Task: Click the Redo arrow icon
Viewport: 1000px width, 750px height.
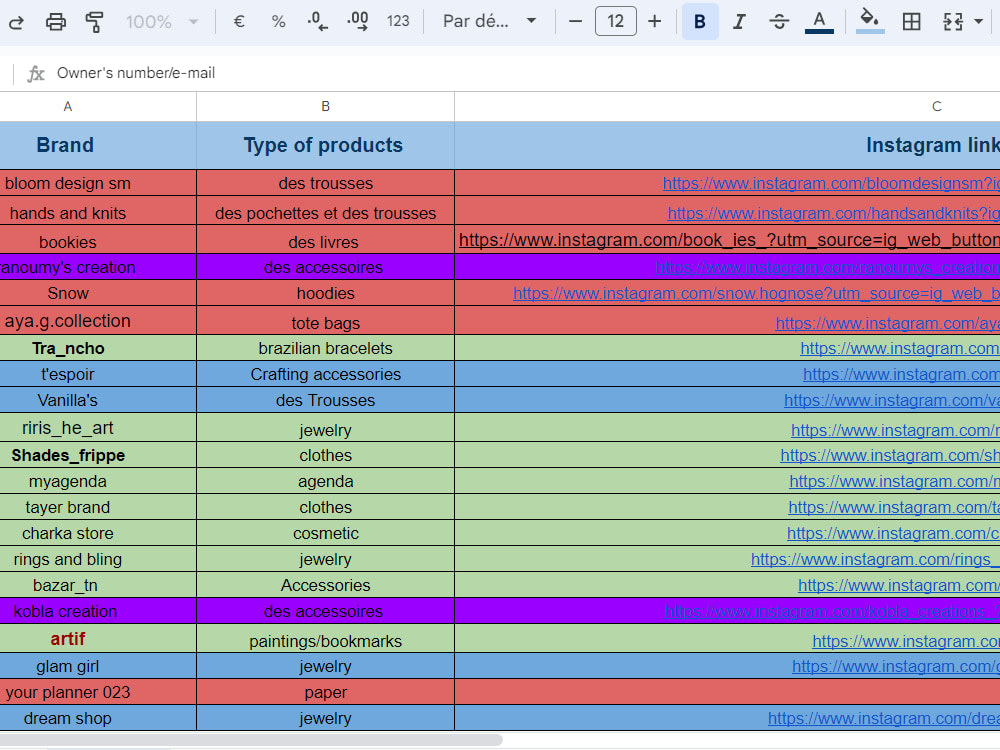Action: coord(16,22)
